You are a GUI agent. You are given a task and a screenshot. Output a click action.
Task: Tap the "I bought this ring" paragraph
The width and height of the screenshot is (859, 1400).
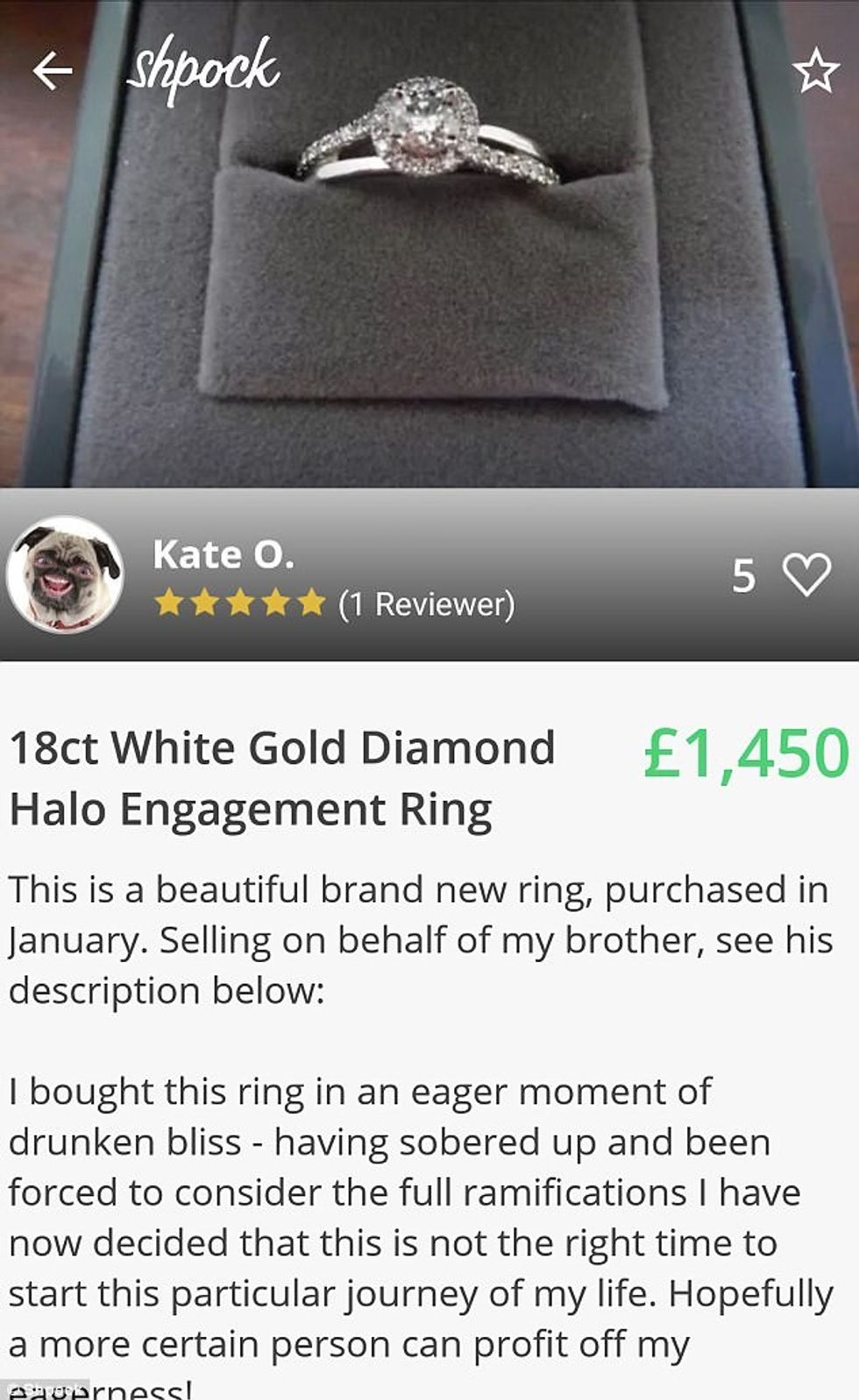tap(421, 1218)
